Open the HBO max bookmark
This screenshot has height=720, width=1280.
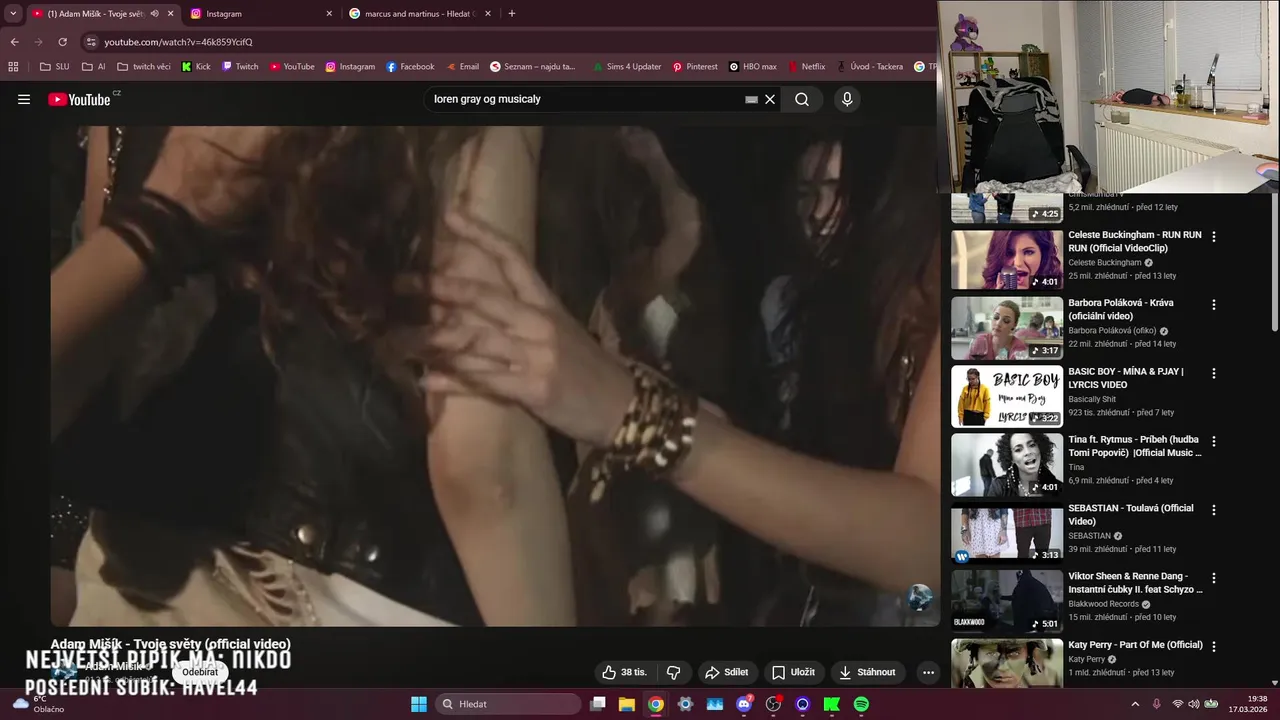[x=753, y=67]
